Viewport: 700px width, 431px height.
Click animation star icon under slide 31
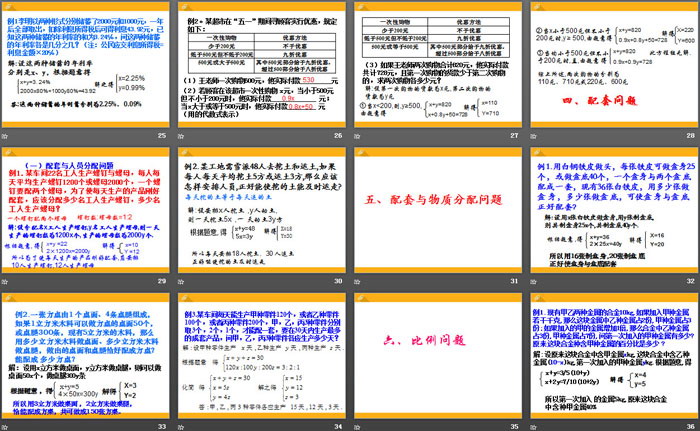(x=357, y=281)
